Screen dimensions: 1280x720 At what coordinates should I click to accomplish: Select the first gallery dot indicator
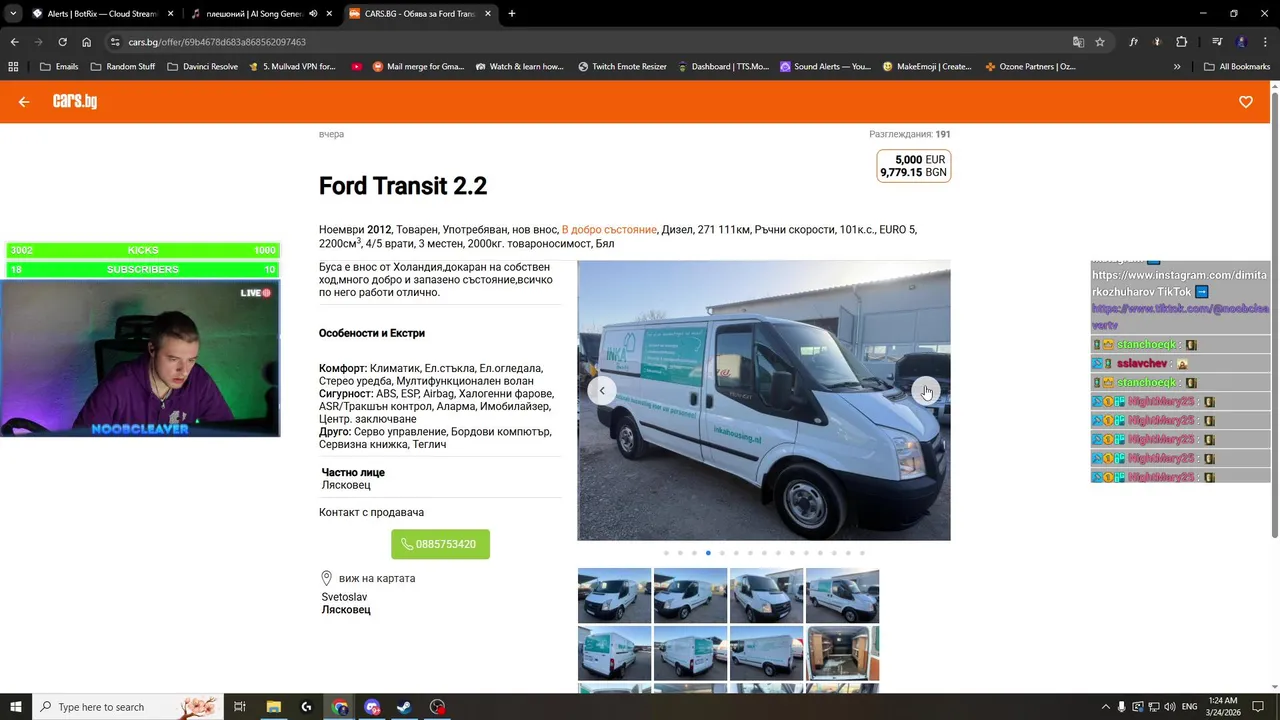(x=666, y=553)
